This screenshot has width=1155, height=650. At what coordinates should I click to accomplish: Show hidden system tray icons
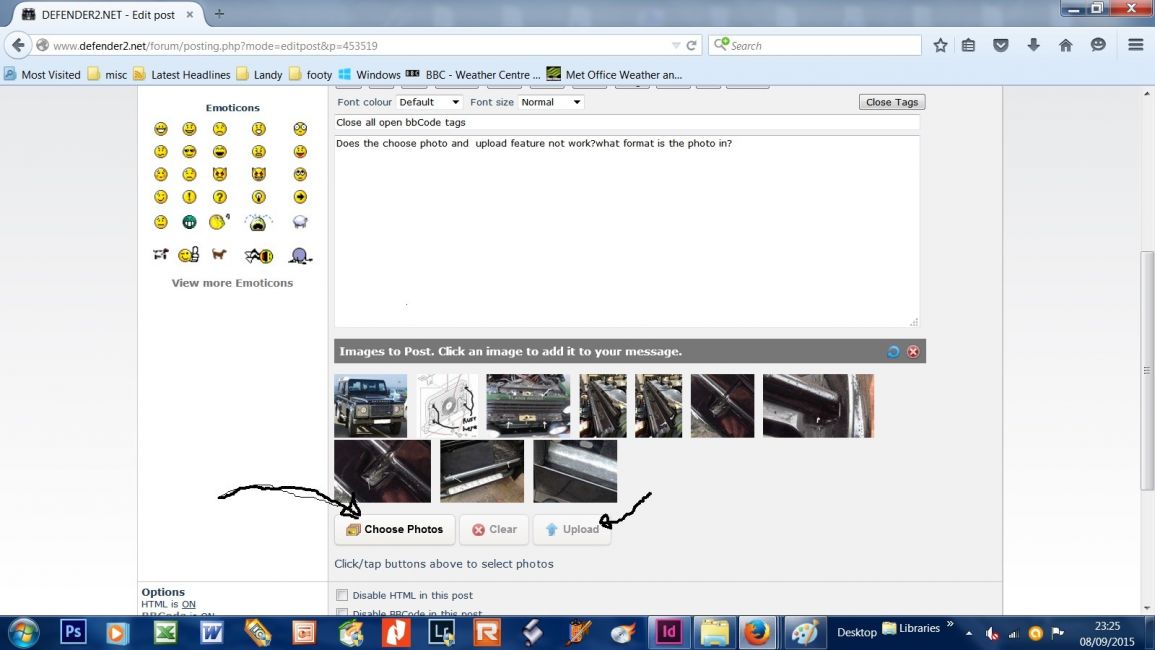tap(969, 633)
